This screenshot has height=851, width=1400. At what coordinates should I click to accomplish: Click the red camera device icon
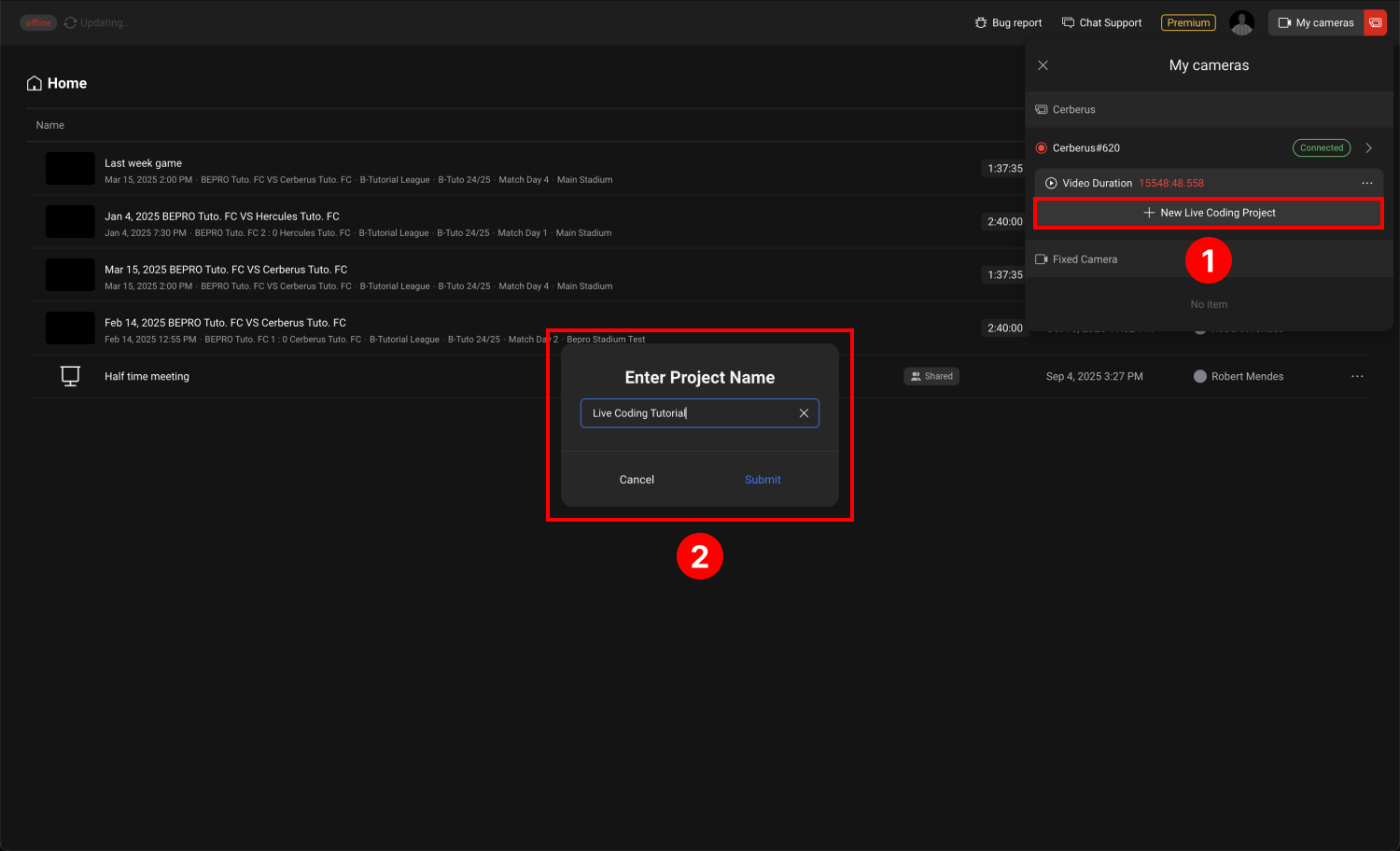[1375, 22]
